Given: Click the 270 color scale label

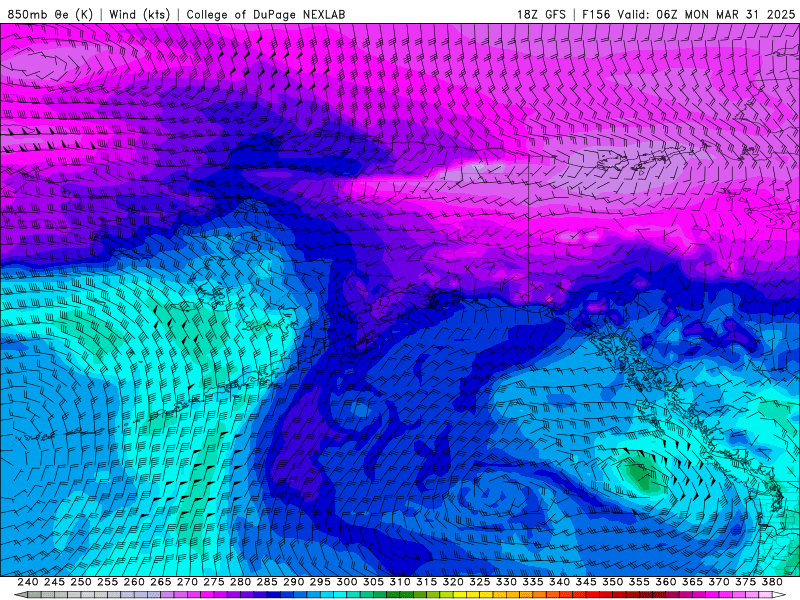Looking at the screenshot, I should tap(187, 582).
